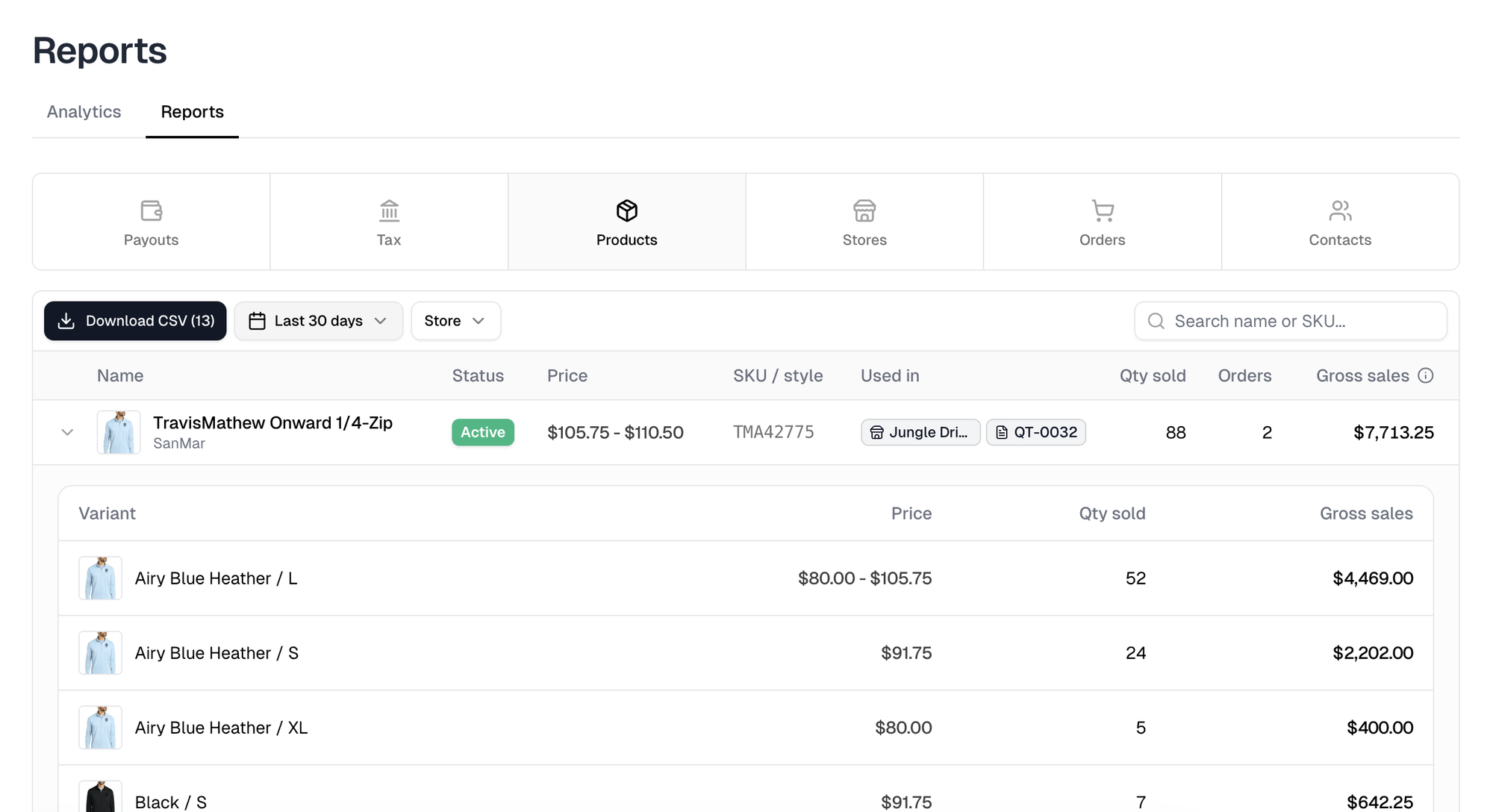Open the Tax report tab label
The height and width of the screenshot is (812, 1493).
coord(389,240)
